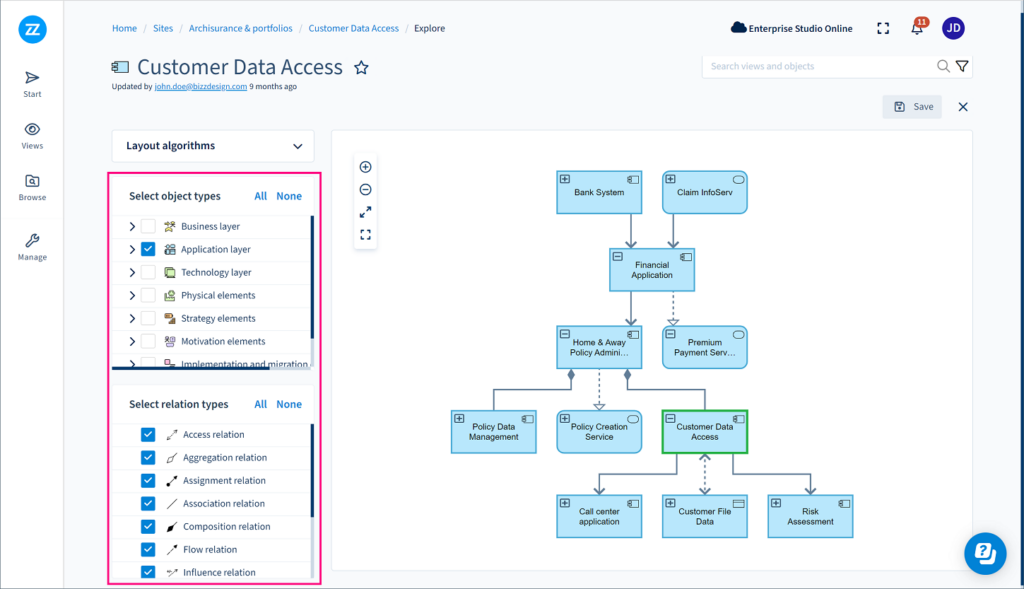Viewport: 1024px width, 589px height.
Task: Go to Sites breadcrumb
Action: (163, 28)
